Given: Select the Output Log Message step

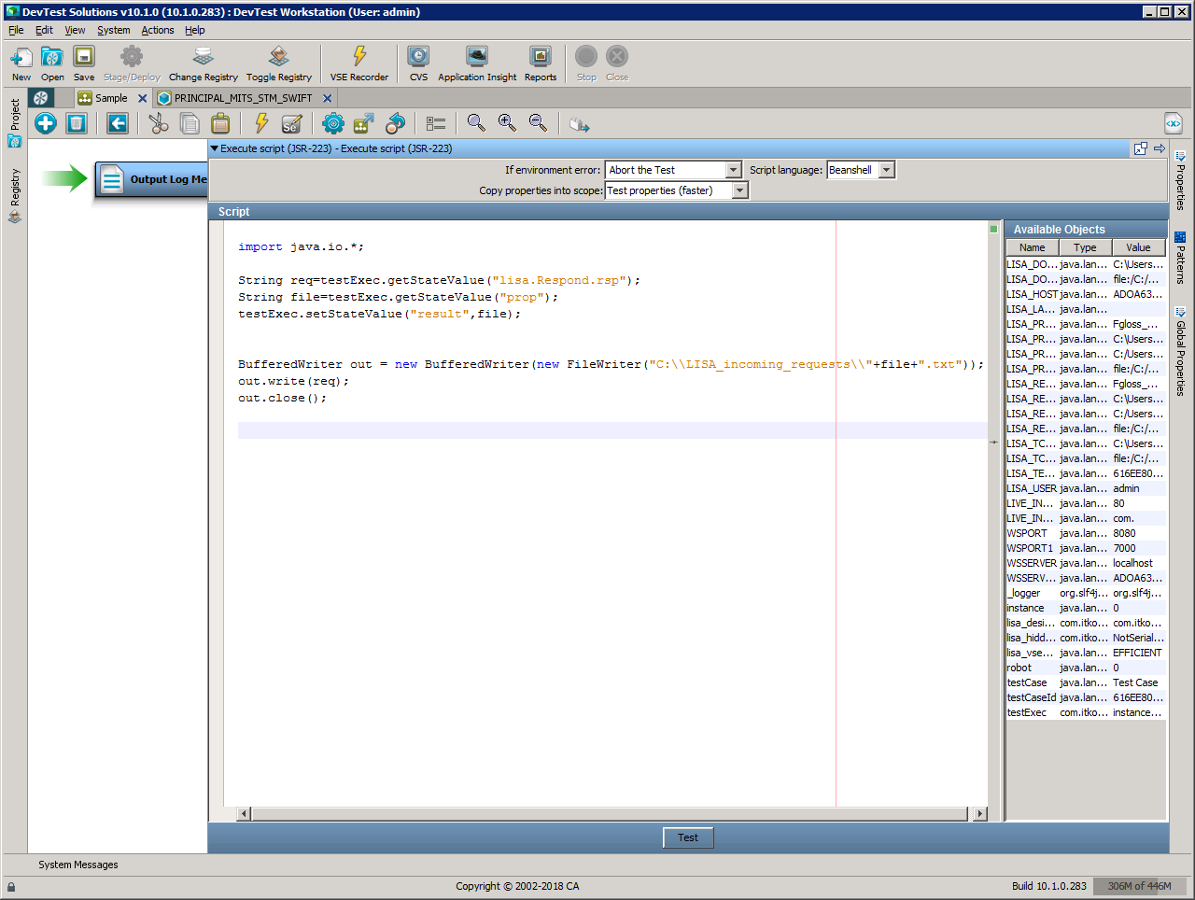Looking at the screenshot, I should (152, 179).
